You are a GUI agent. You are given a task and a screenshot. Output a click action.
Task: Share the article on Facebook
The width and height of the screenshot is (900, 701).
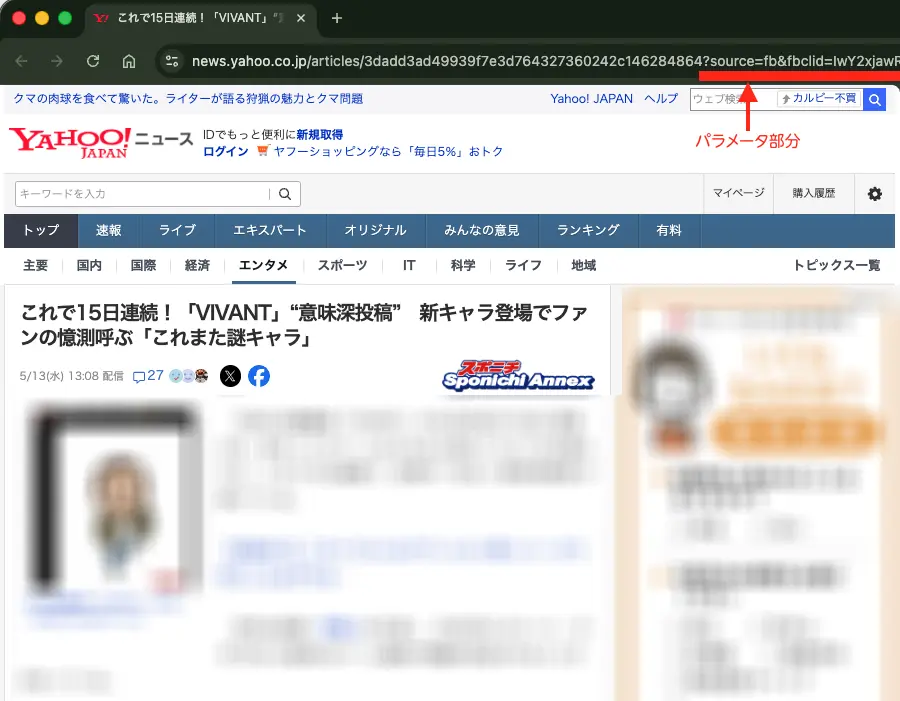click(259, 376)
